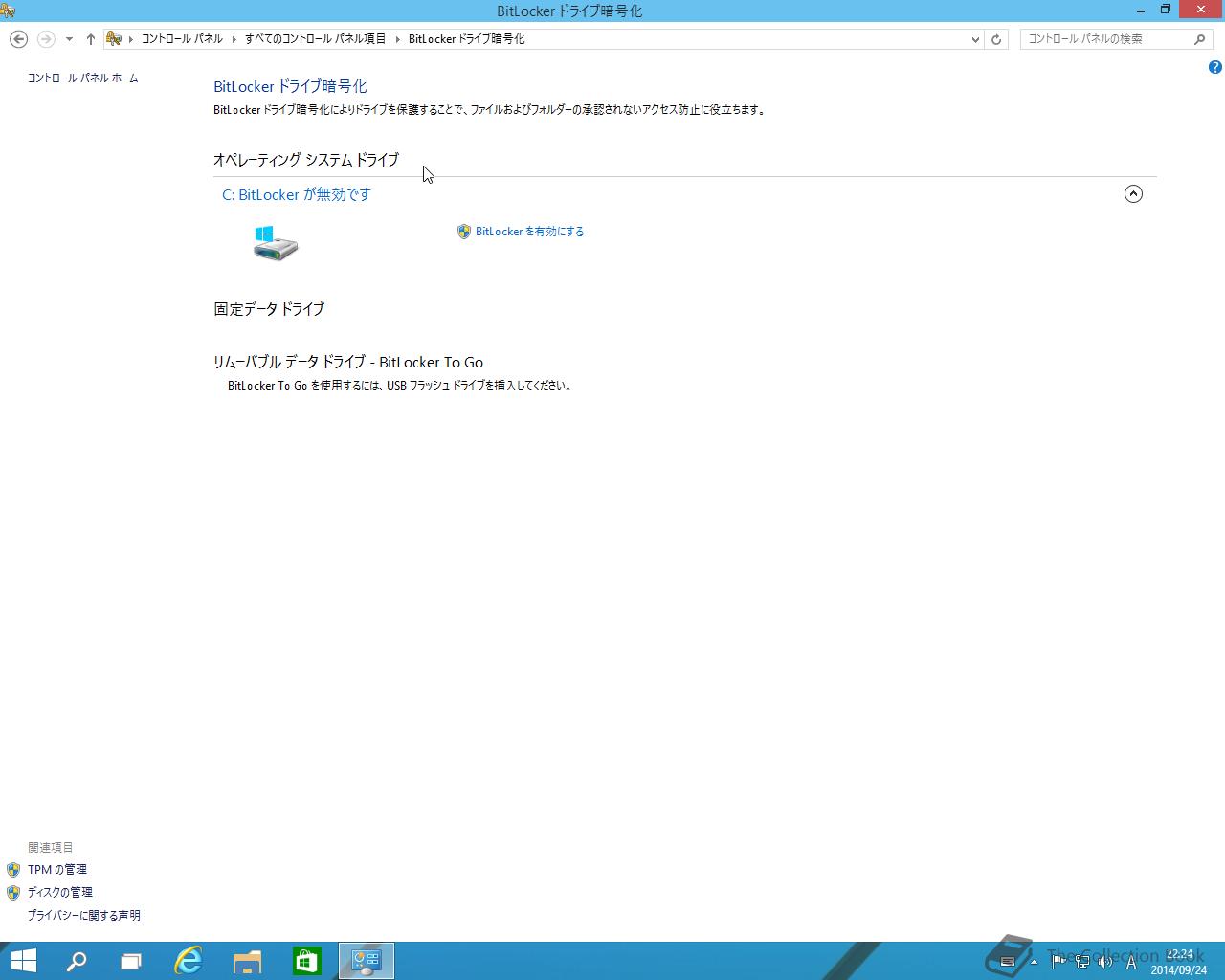
Task: Click リムーバブル データ ドライブ - BitLocker To Go heading
Action: pyautogui.click(x=348, y=363)
